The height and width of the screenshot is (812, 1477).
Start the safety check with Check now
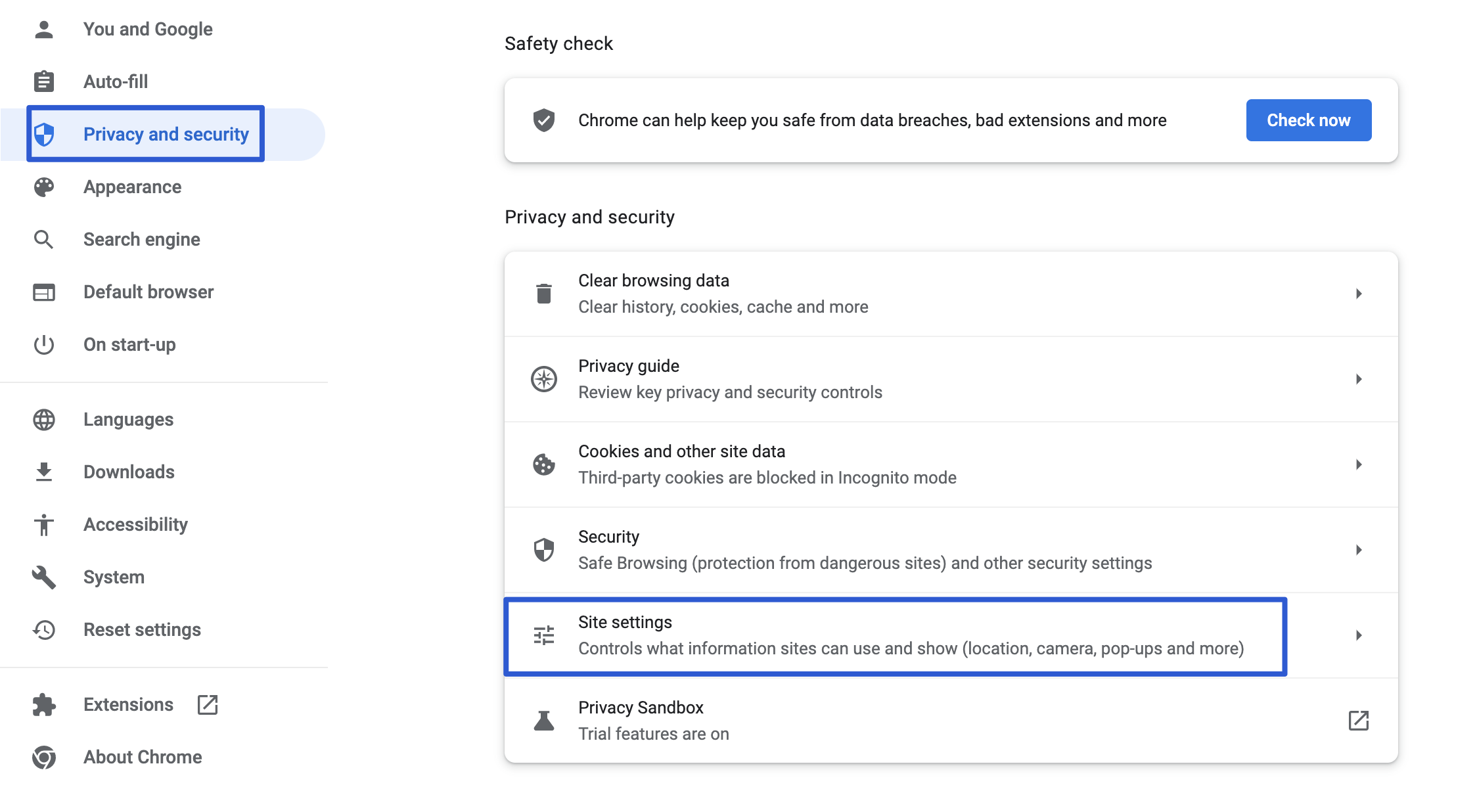pyautogui.click(x=1309, y=120)
